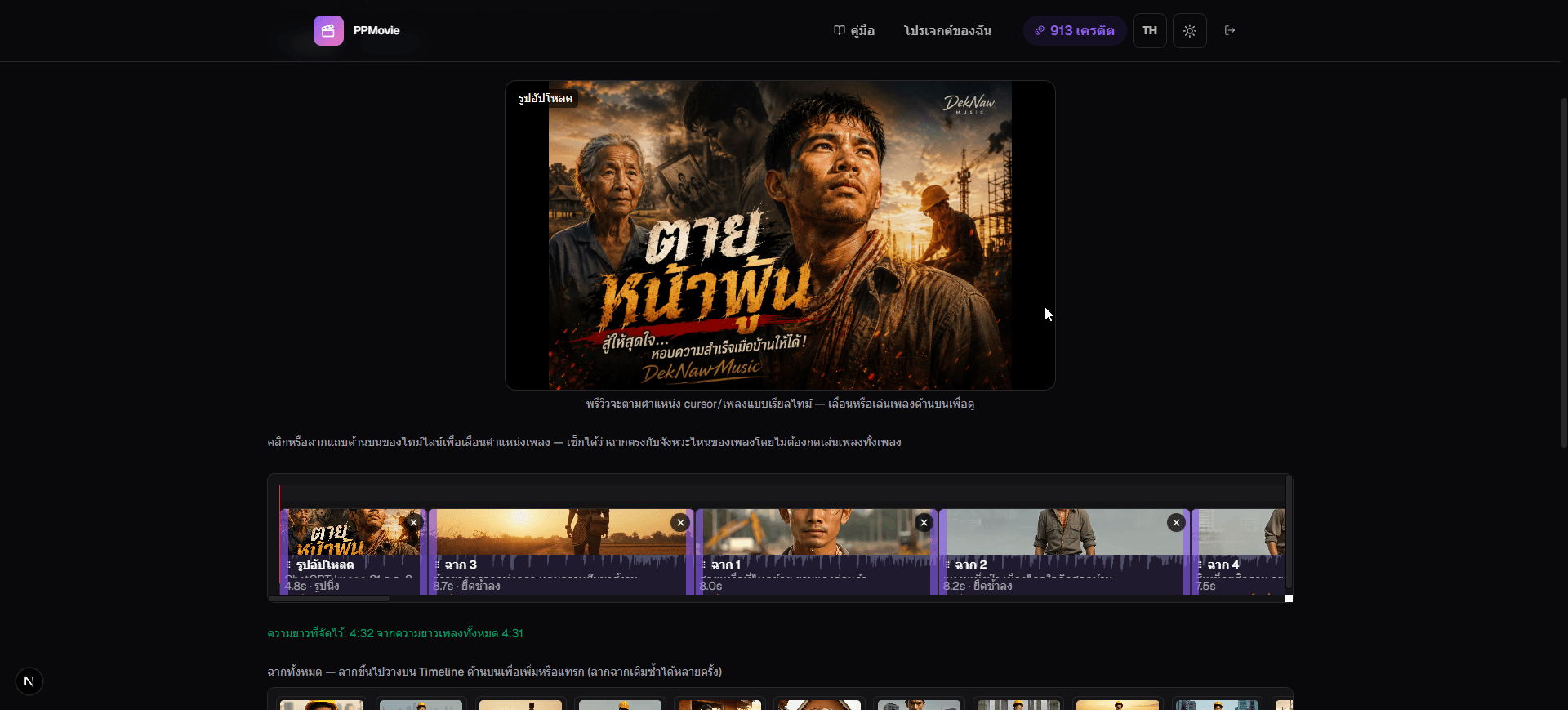Click the ฉากทั้งหมด section heading text
Image resolution: width=1568 pixels, height=710 pixels.
pyautogui.click(x=494, y=672)
